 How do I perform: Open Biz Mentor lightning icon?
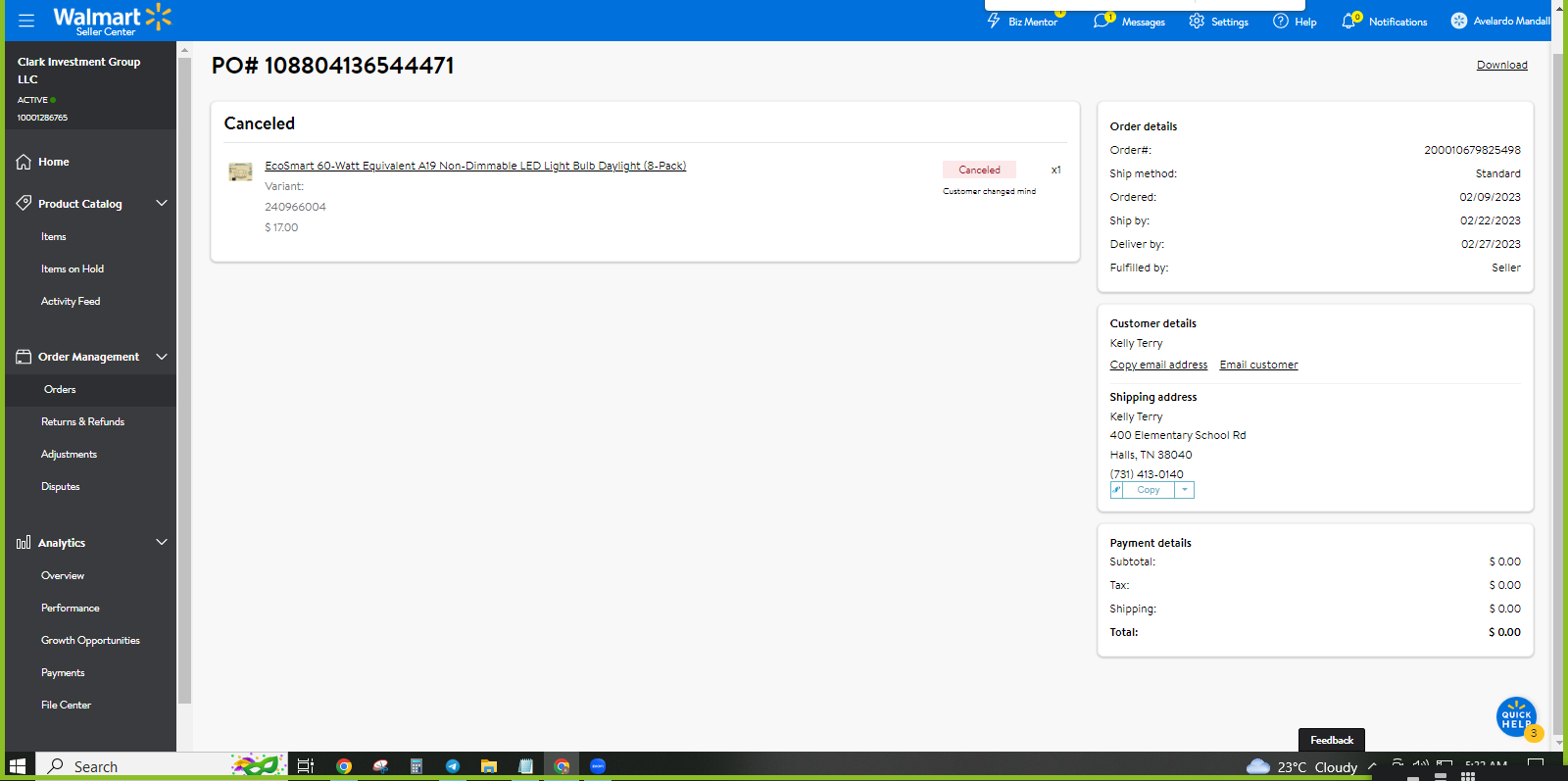click(994, 21)
